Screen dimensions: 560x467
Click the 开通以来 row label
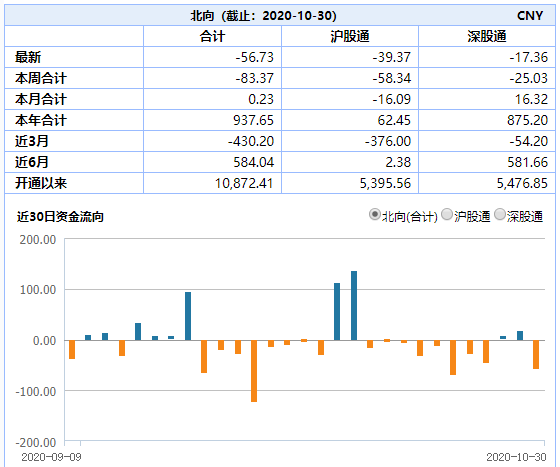(41, 184)
